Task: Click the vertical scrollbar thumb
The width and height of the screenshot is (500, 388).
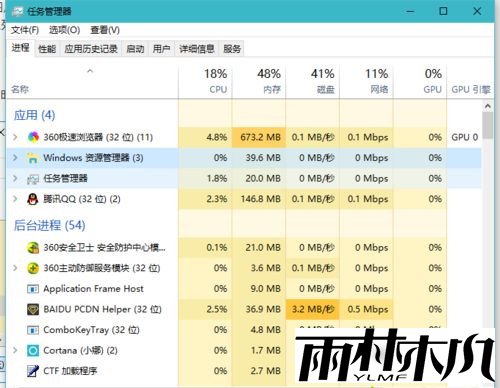Action: point(488,125)
